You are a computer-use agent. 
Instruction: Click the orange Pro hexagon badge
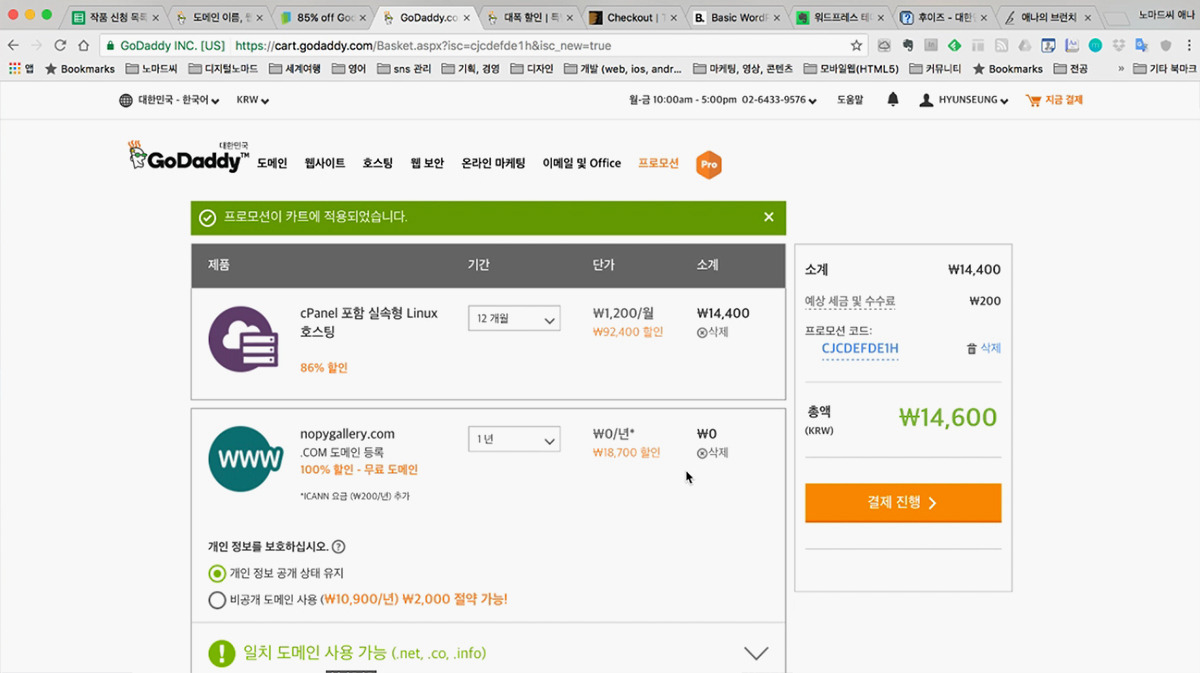(709, 164)
